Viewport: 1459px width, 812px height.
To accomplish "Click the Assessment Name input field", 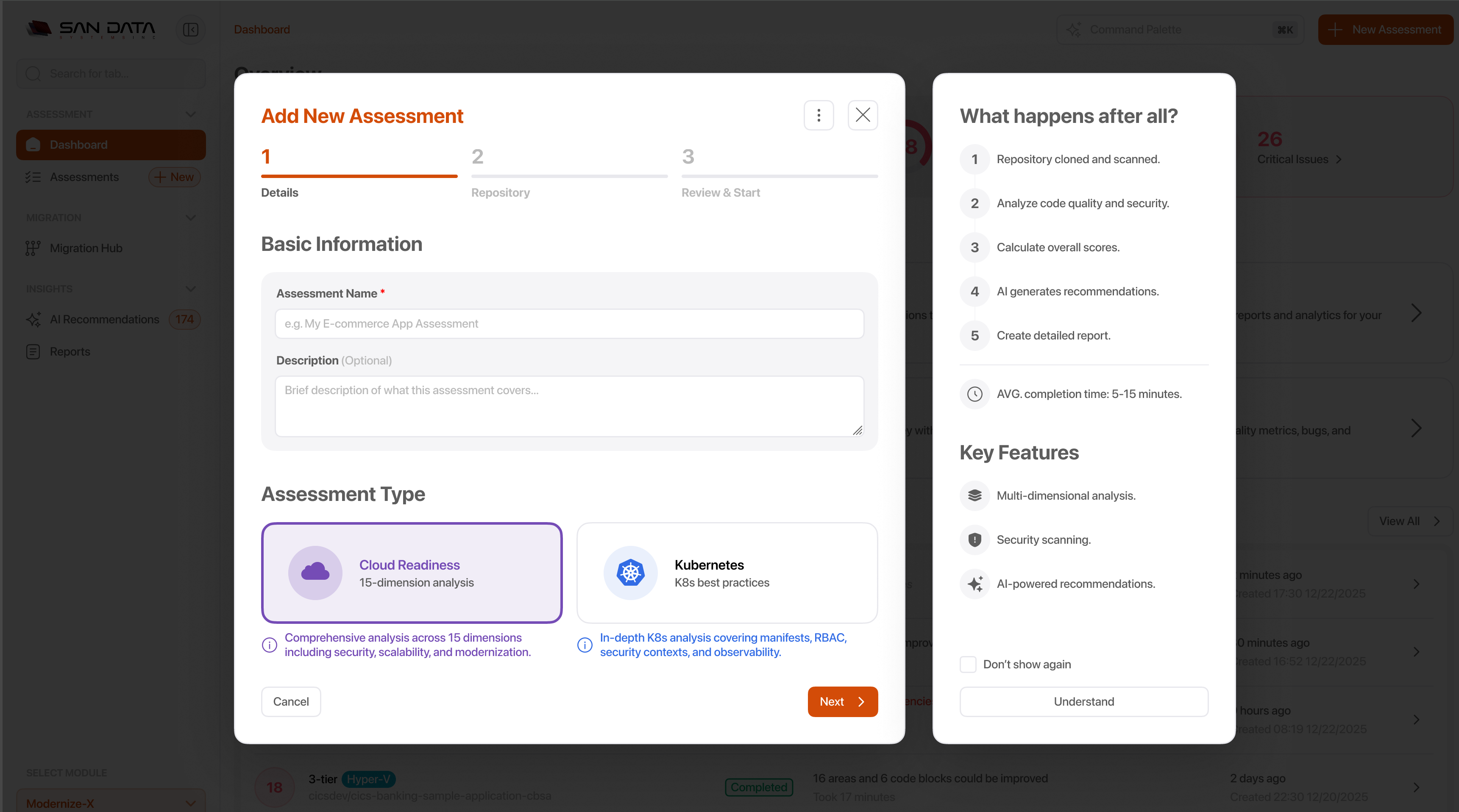I will pos(569,323).
